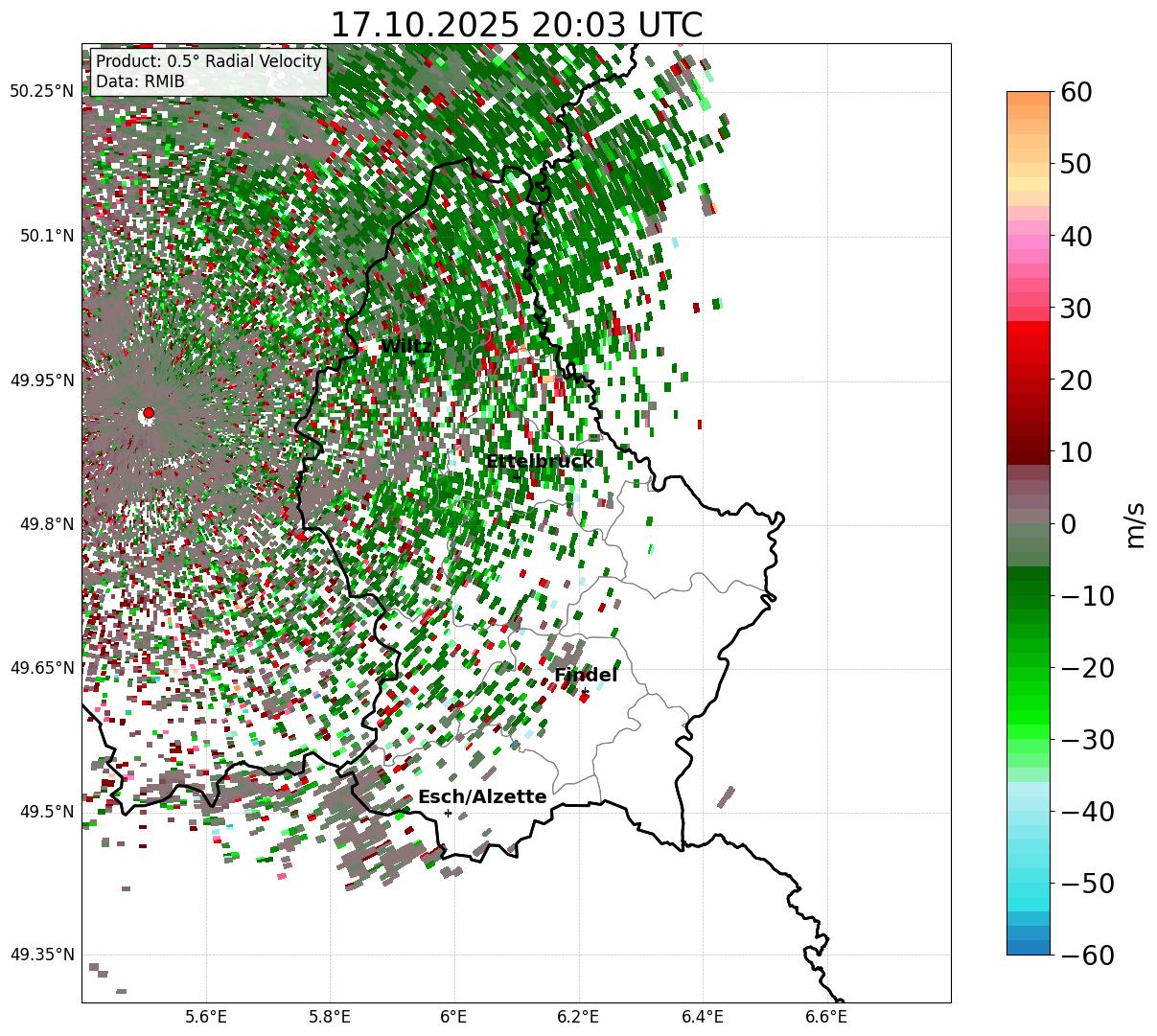Click the 6.2°E longitude tick label

(x=578, y=1017)
